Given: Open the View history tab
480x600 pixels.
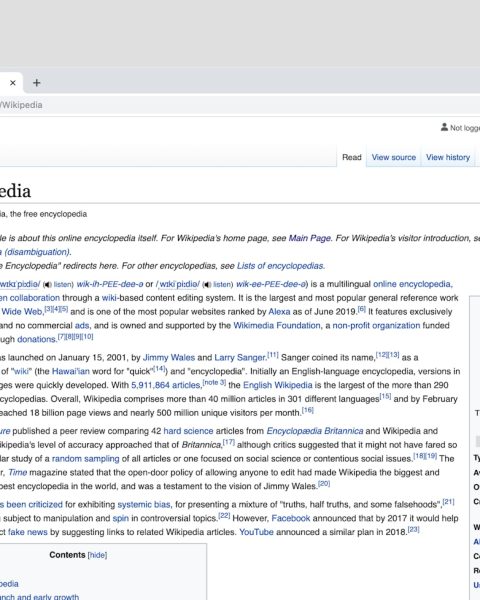Looking at the screenshot, I should [x=448, y=157].
